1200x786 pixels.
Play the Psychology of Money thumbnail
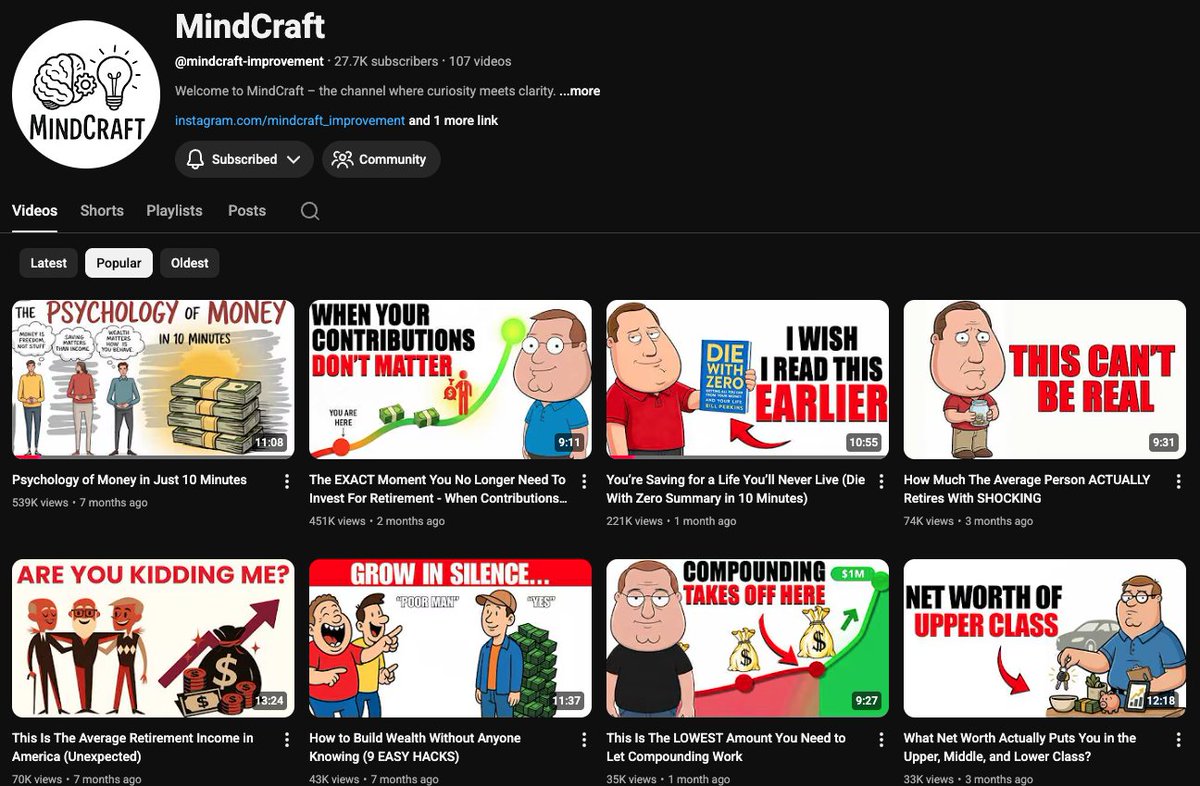(x=153, y=379)
